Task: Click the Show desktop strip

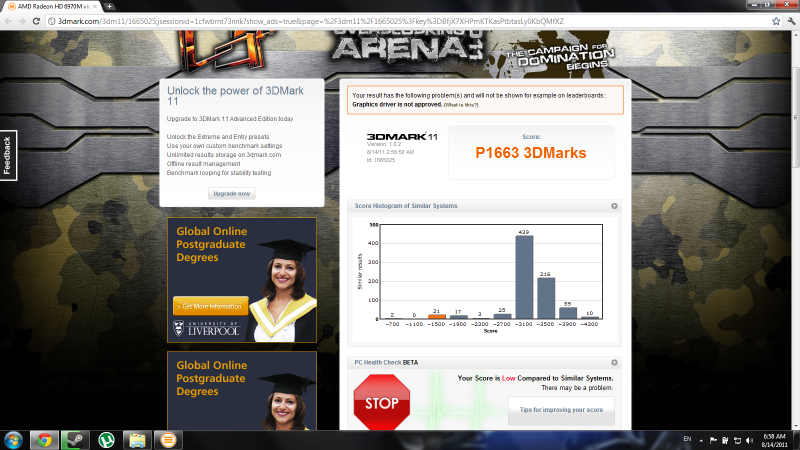Action: [x=796, y=440]
